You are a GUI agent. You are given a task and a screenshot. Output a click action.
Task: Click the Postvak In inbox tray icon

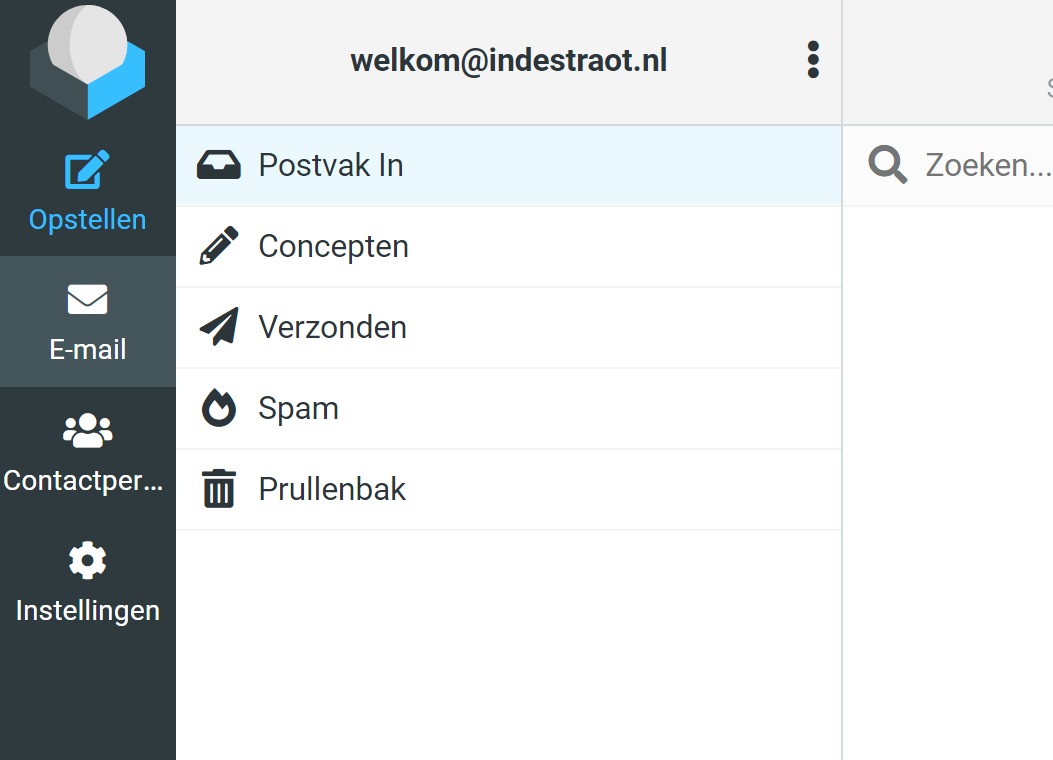(219, 165)
